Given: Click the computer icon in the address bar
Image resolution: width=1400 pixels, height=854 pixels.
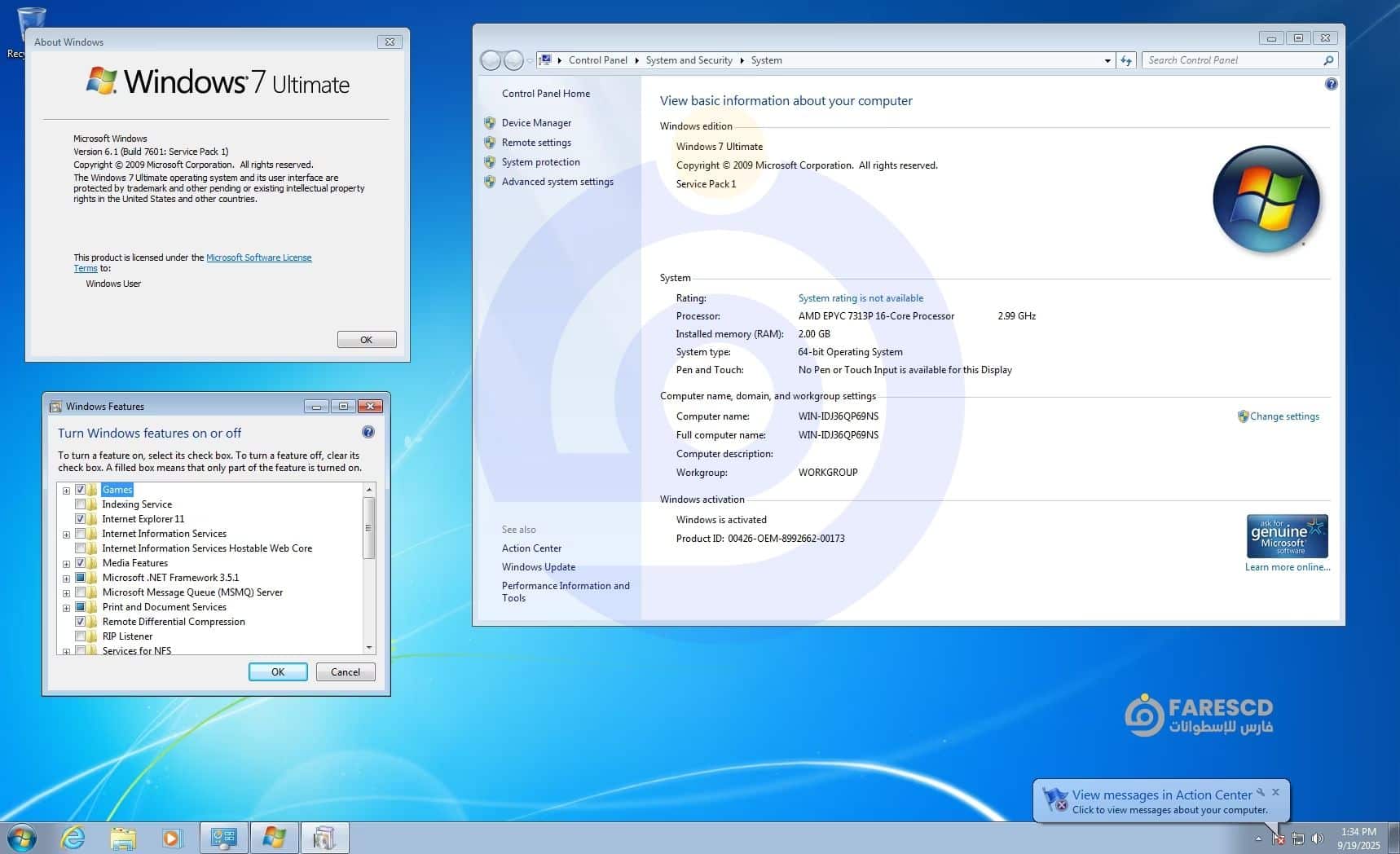Looking at the screenshot, I should [x=545, y=60].
